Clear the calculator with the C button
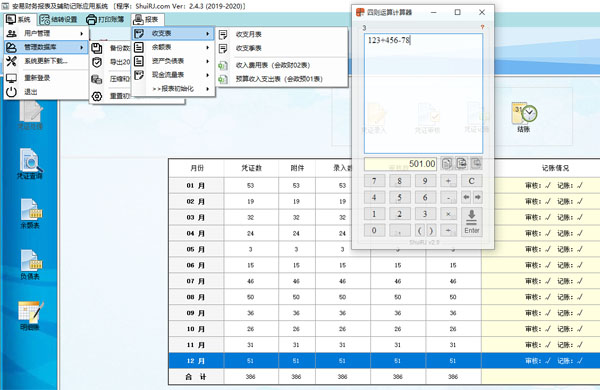 click(x=471, y=181)
